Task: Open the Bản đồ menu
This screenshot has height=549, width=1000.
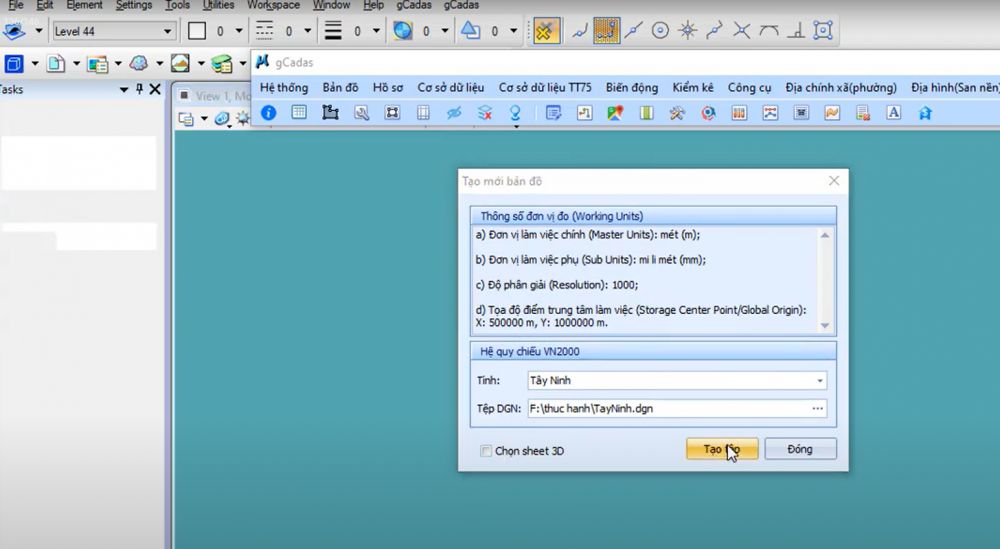Action: (x=341, y=87)
